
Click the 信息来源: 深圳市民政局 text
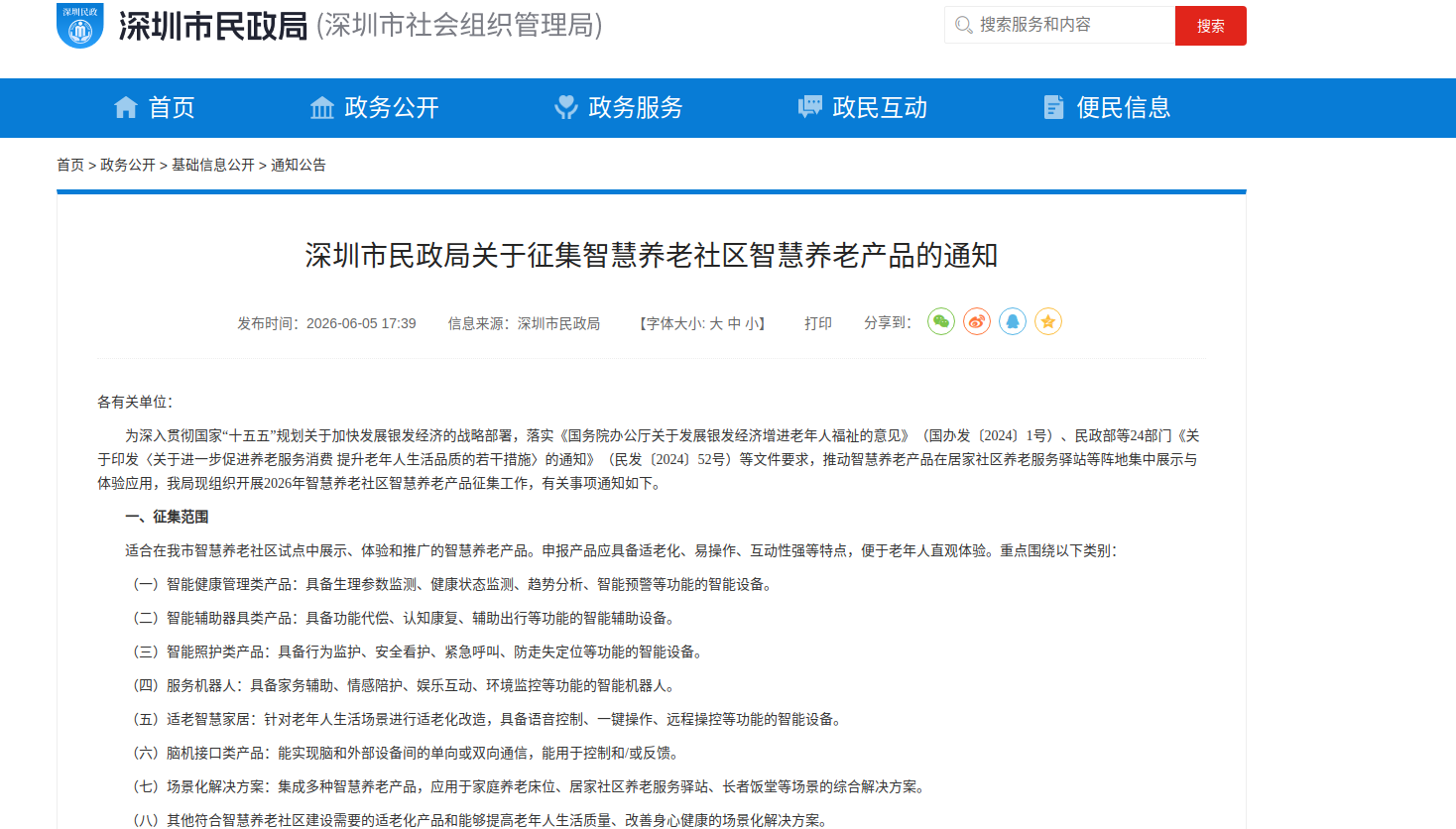[524, 323]
